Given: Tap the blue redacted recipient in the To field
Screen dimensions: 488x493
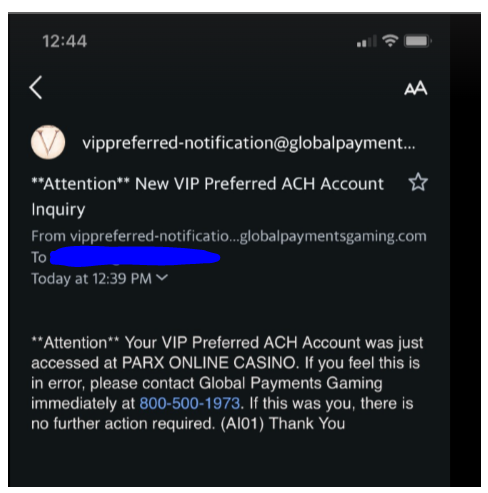Looking at the screenshot, I should point(135,257).
